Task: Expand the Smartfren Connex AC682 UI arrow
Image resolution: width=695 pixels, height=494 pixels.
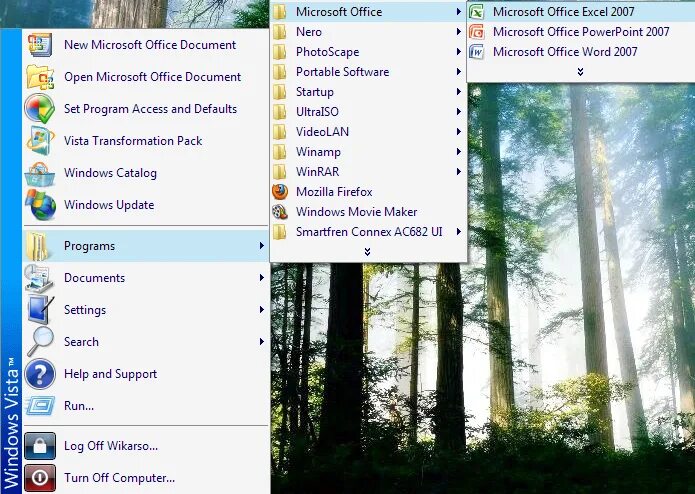Action: [459, 232]
